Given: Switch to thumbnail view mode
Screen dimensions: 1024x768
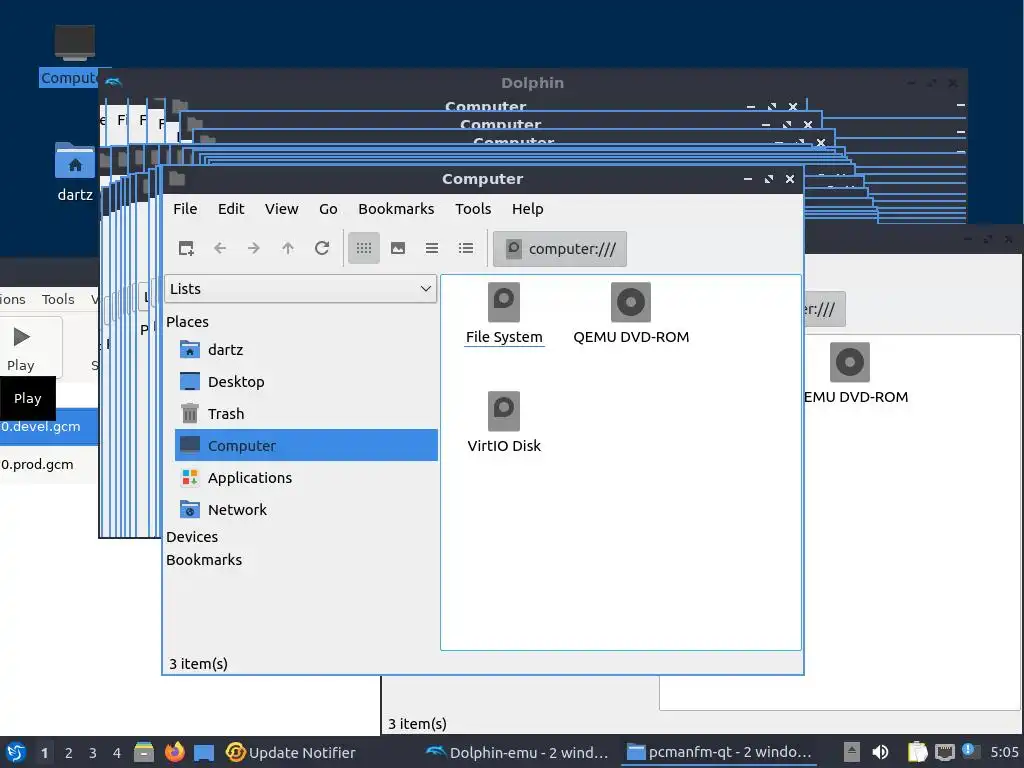Looking at the screenshot, I should tap(398, 248).
